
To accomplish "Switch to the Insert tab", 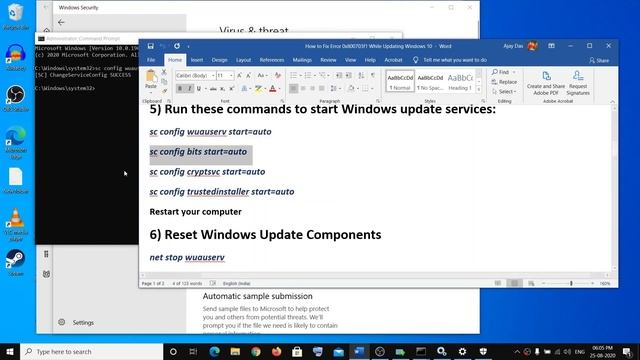I will pyautogui.click(x=197, y=60).
